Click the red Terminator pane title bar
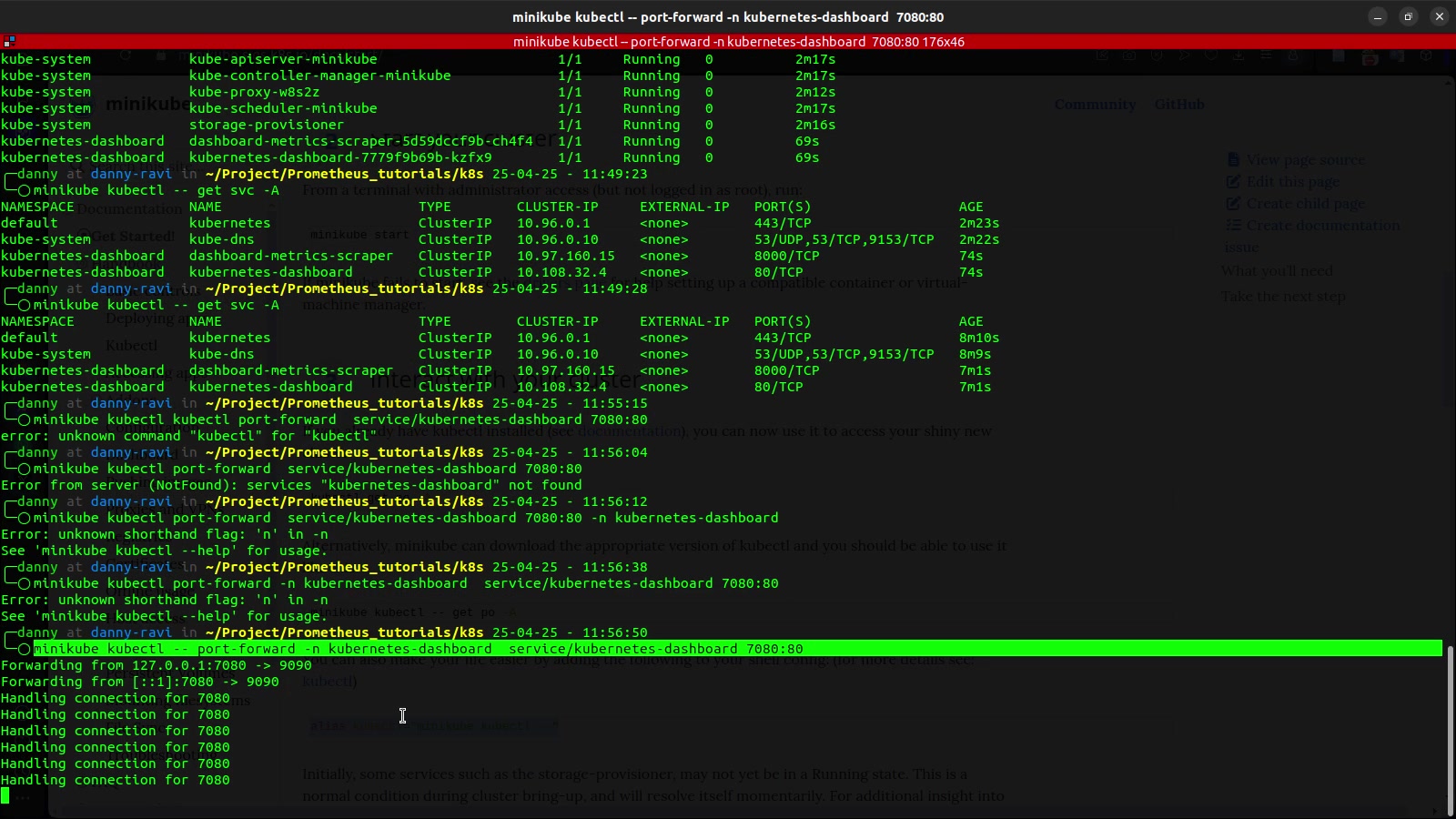 coord(728,41)
